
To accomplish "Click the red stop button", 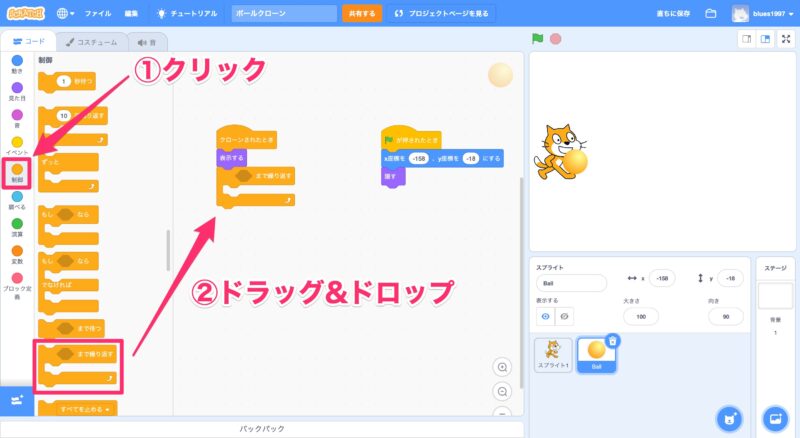I will (555, 39).
